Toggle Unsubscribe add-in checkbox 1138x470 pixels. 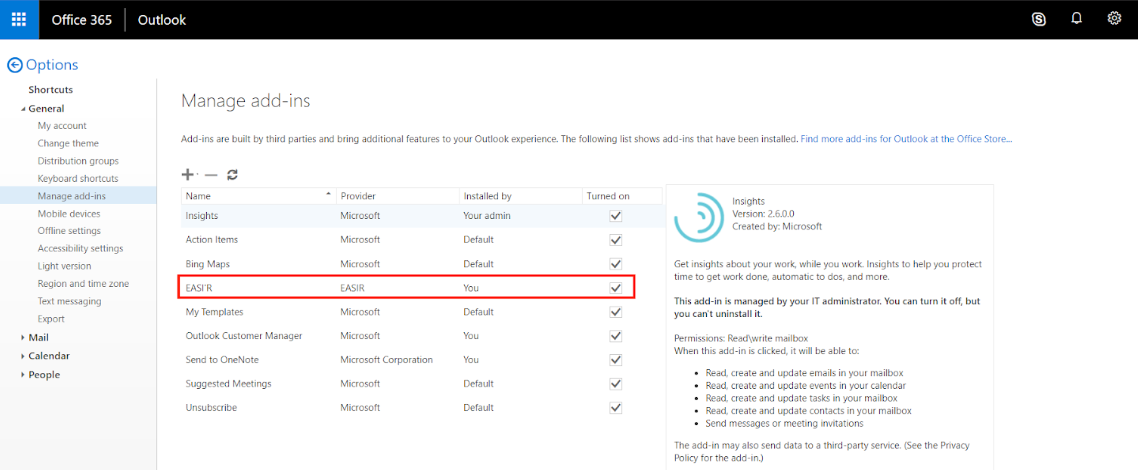(x=616, y=408)
